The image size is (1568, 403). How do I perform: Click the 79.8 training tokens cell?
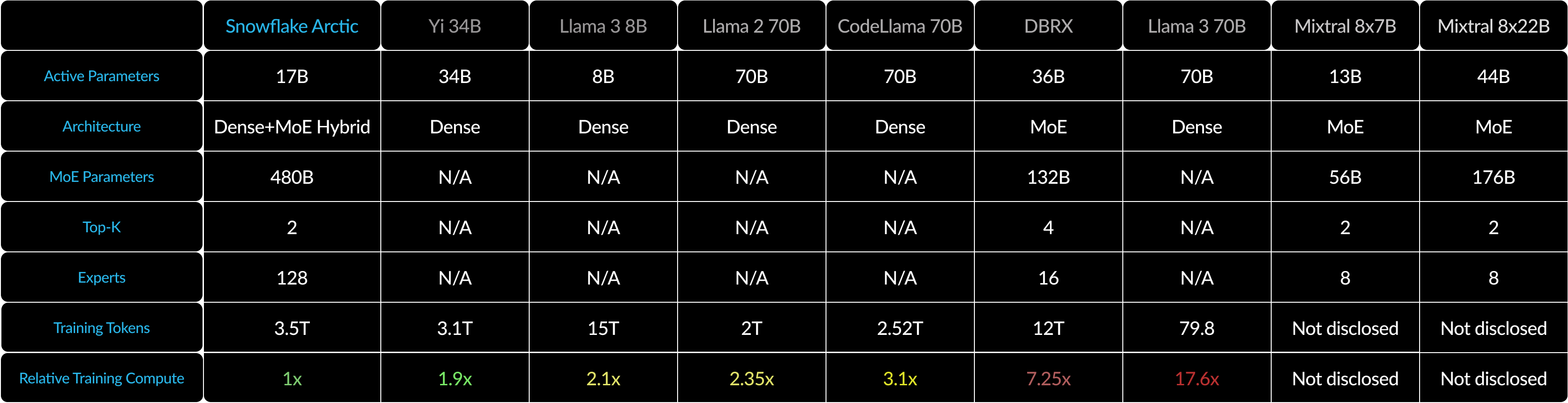tap(1197, 328)
